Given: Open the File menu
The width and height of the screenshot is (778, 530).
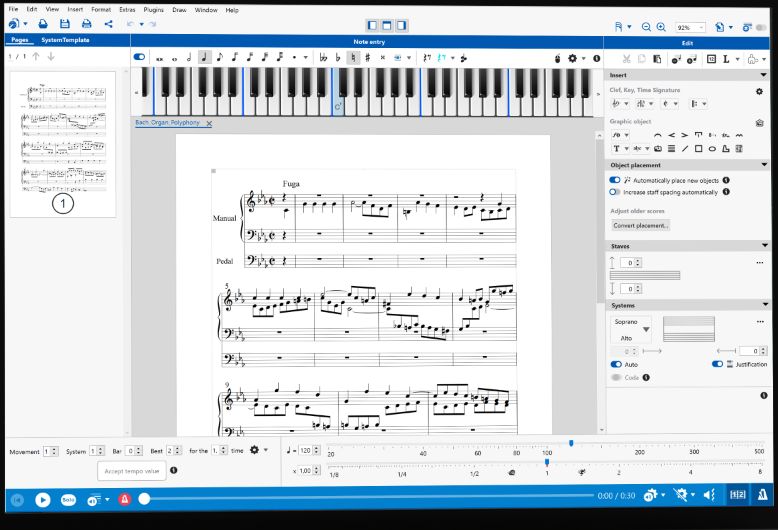Looking at the screenshot, I should 13,9.
